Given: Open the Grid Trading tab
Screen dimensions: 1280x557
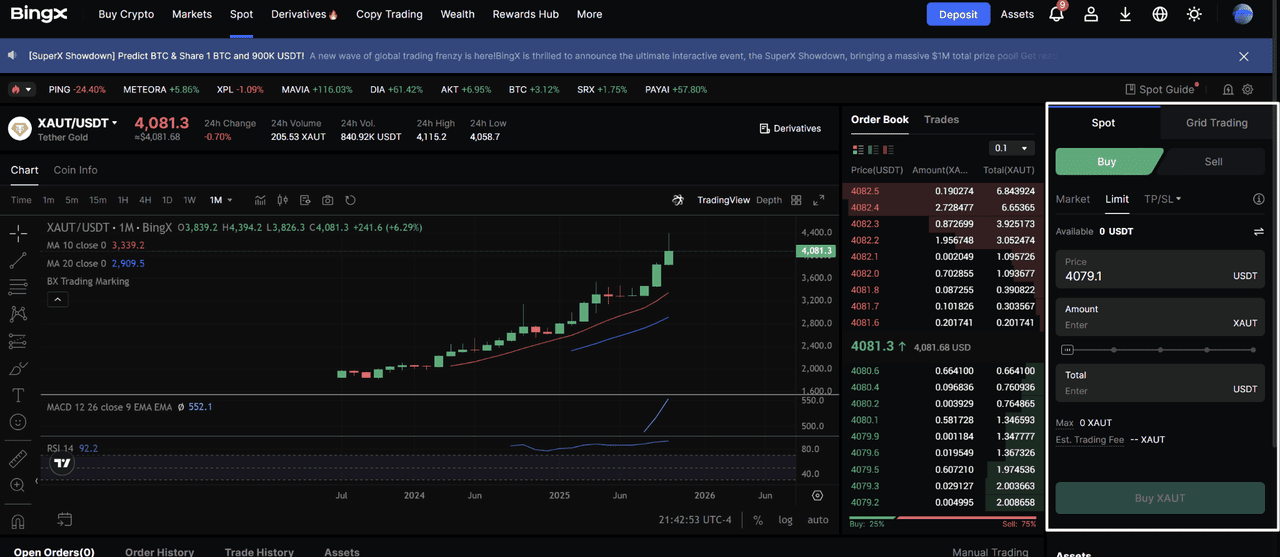Looking at the screenshot, I should [x=1216, y=123].
